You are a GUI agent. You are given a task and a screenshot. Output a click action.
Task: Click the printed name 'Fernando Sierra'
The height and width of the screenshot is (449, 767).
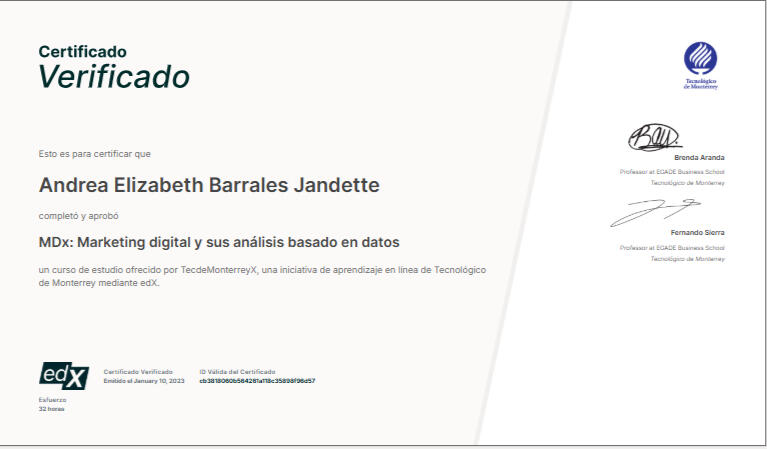[x=697, y=233]
